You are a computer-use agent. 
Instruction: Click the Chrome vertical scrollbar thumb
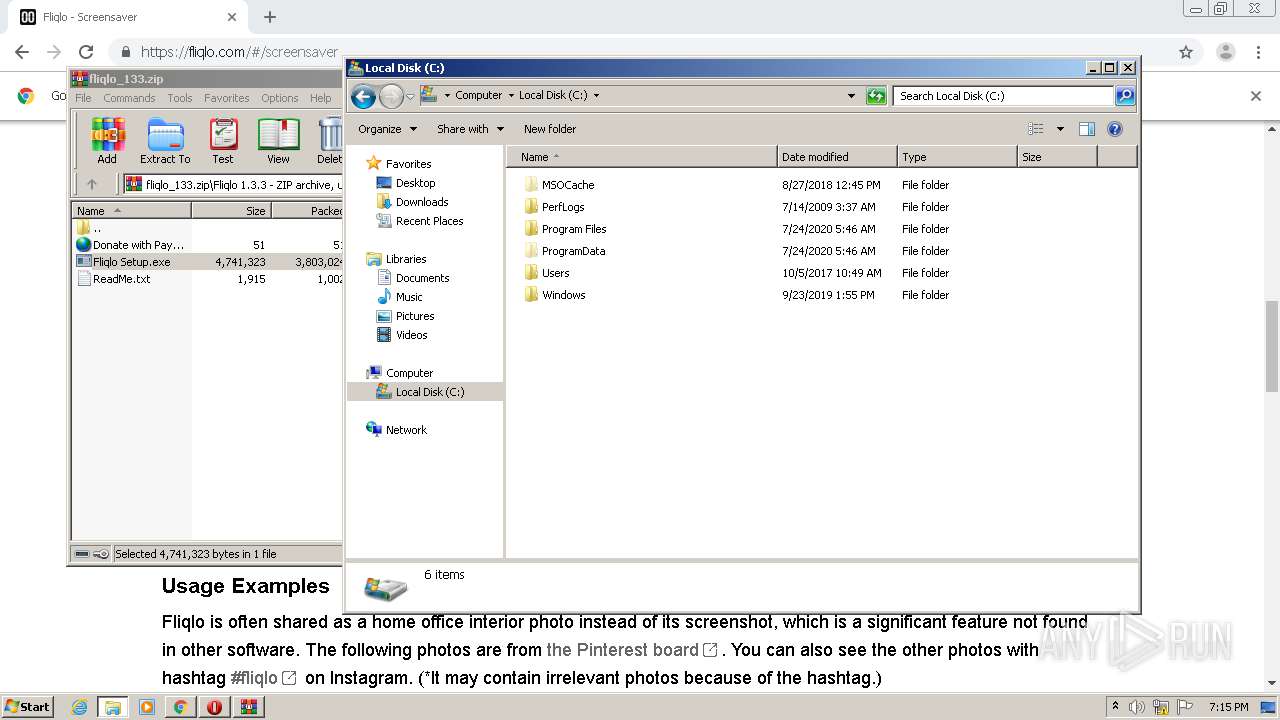[1272, 347]
